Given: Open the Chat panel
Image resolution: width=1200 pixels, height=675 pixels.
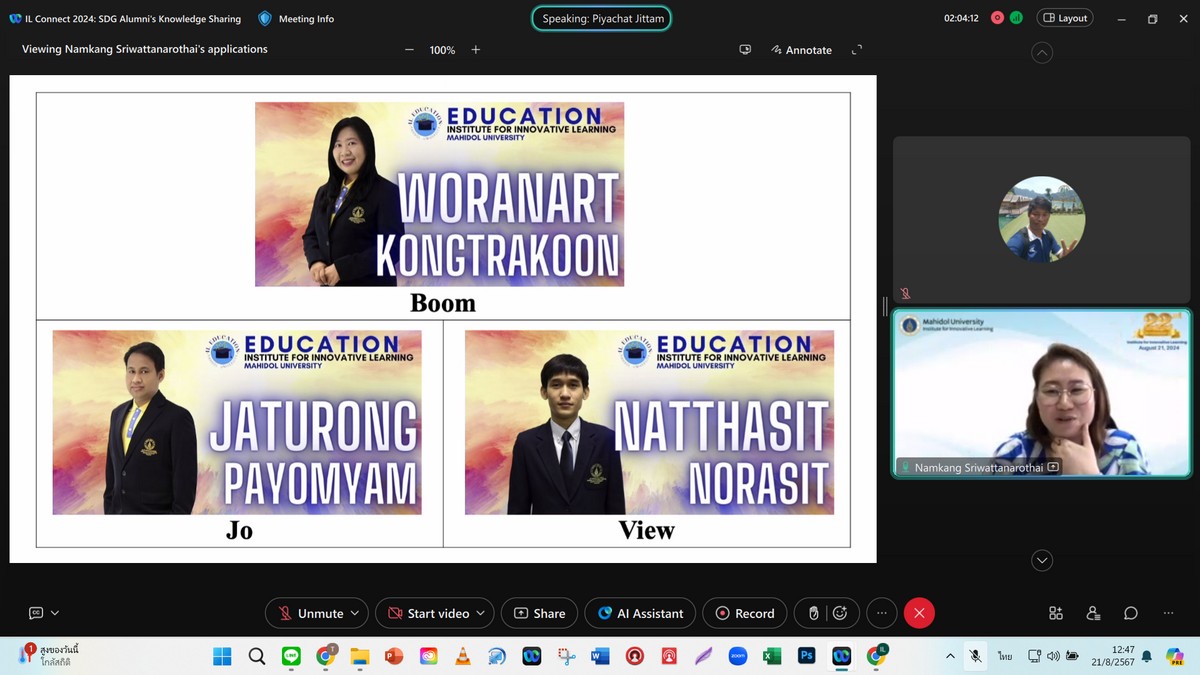Looking at the screenshot, I should pos(1130,613).
